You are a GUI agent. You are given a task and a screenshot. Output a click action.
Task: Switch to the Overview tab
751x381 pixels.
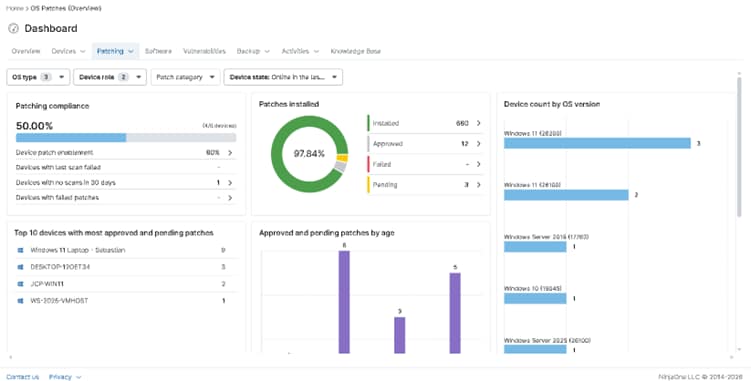tap(26, 51)
